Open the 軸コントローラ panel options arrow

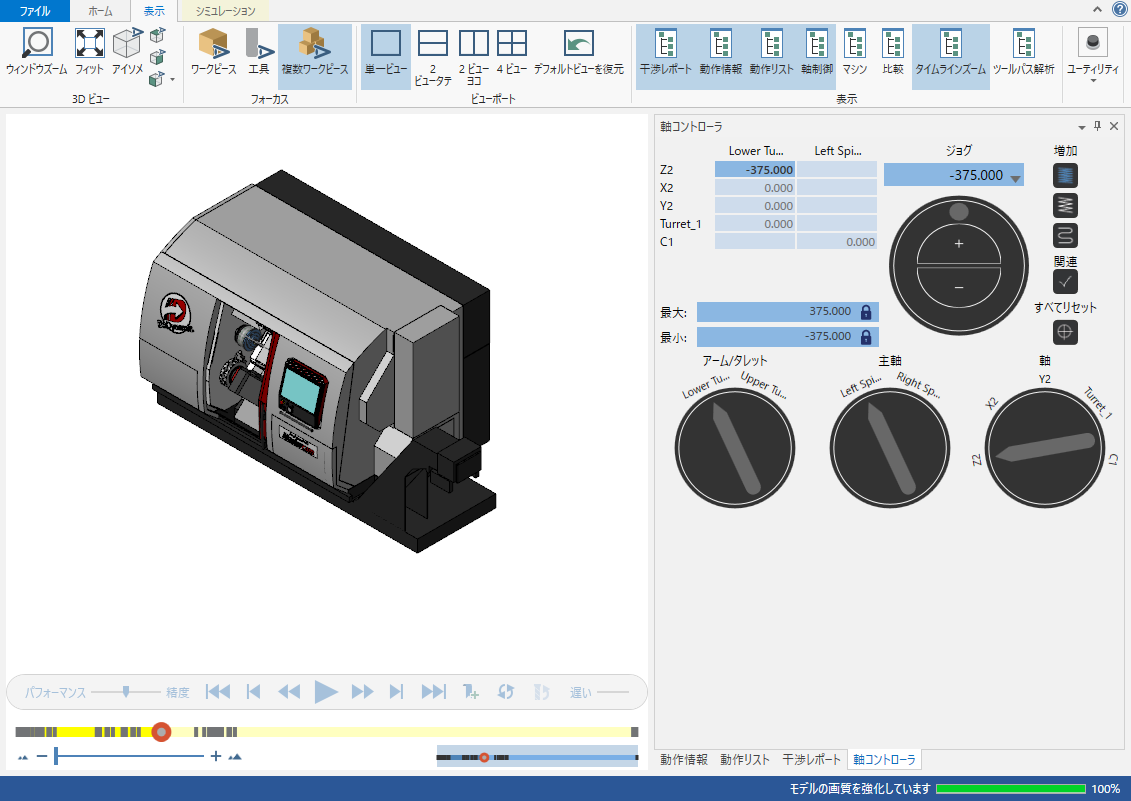pos(1081,127)
